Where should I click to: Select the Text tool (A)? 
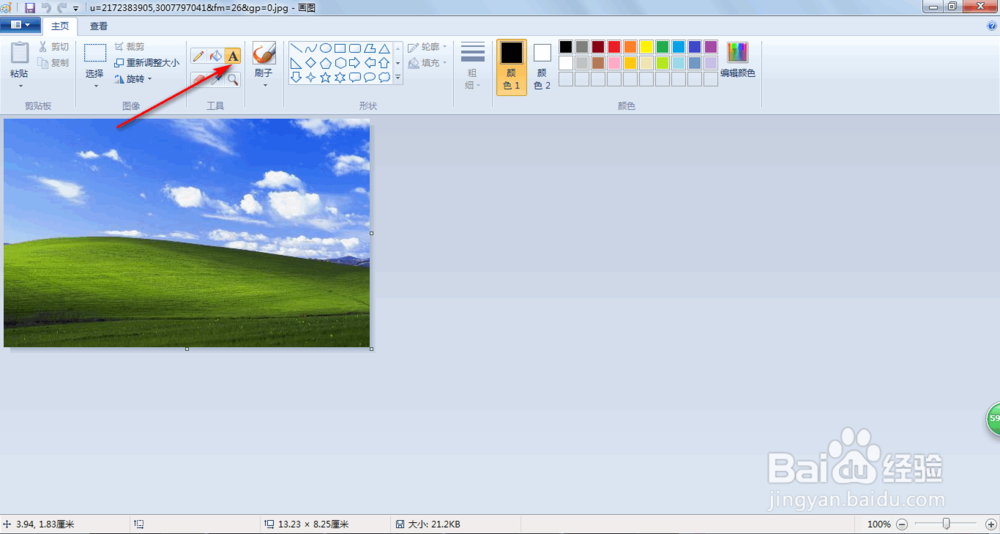click(x=233, y=56)
